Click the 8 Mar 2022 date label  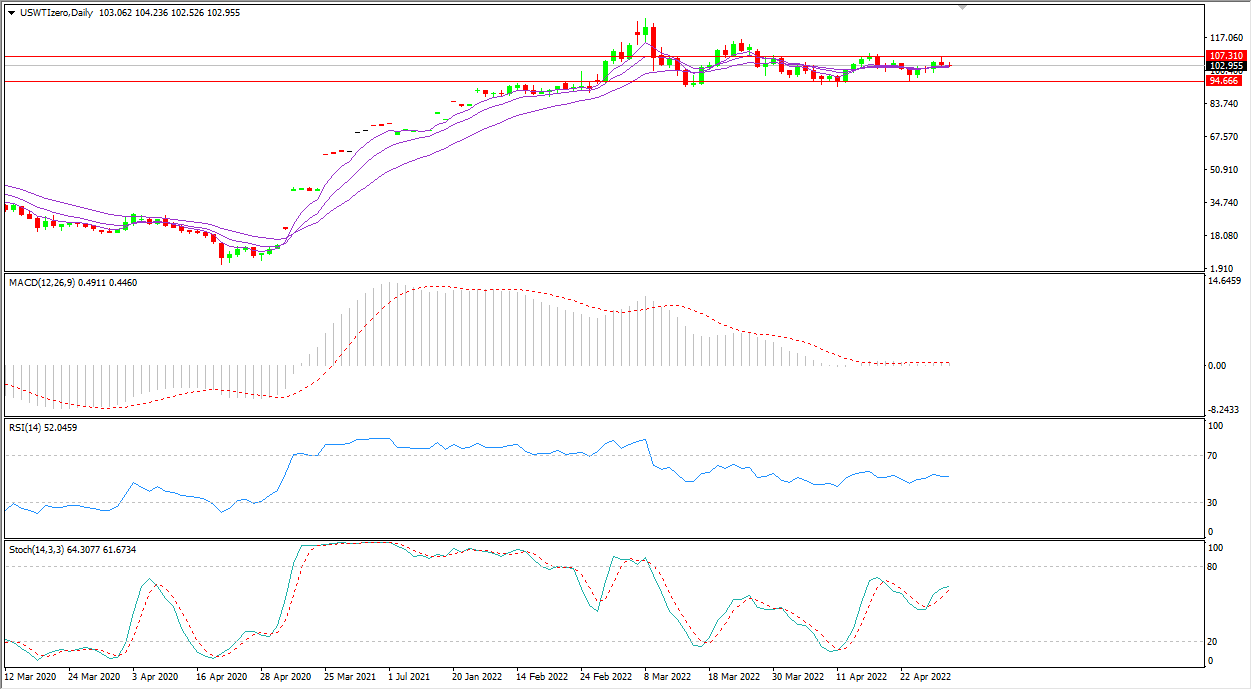coord(668,676)
